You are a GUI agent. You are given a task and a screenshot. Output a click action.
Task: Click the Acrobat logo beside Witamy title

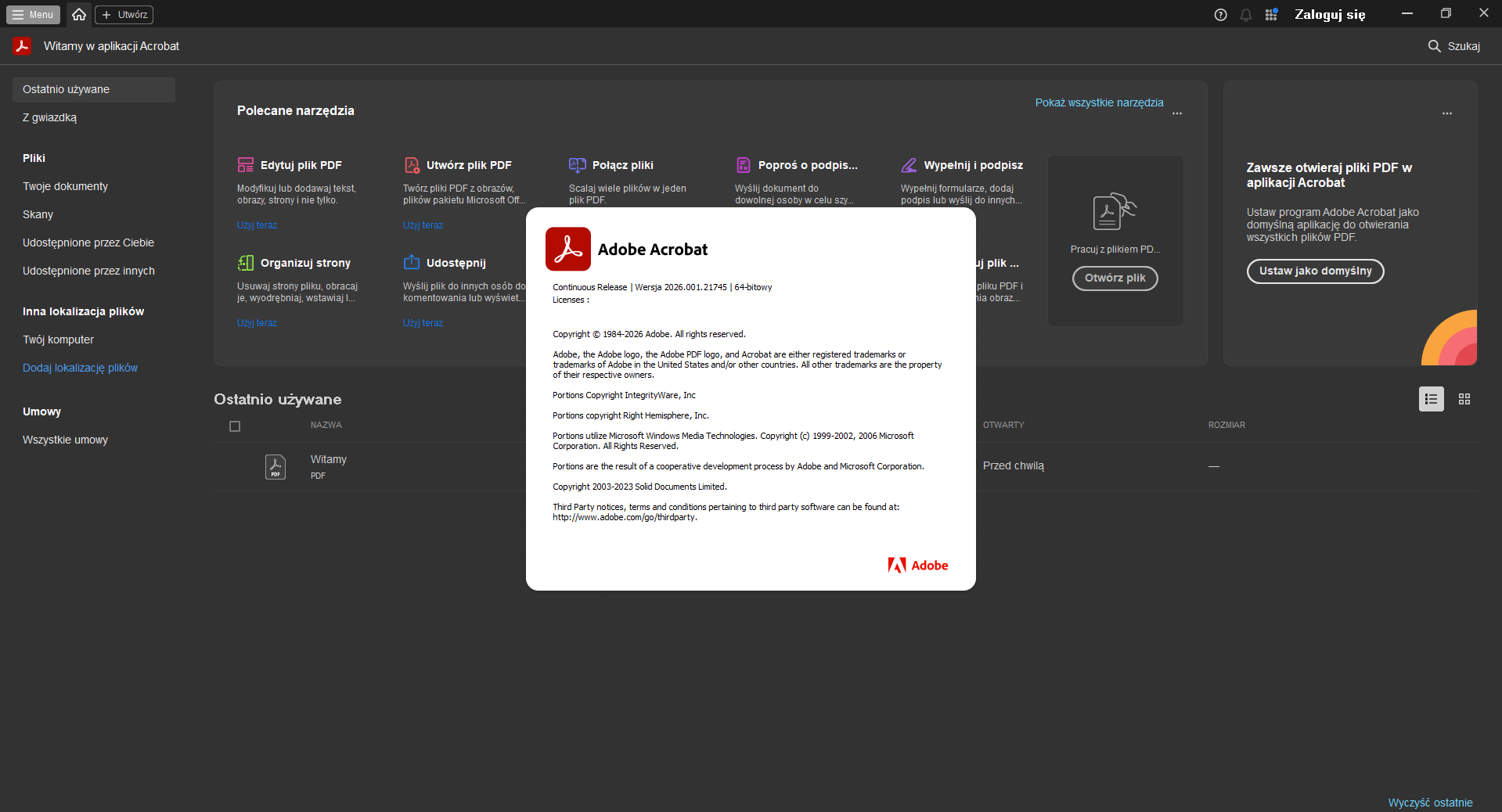(x=22, y=46)
